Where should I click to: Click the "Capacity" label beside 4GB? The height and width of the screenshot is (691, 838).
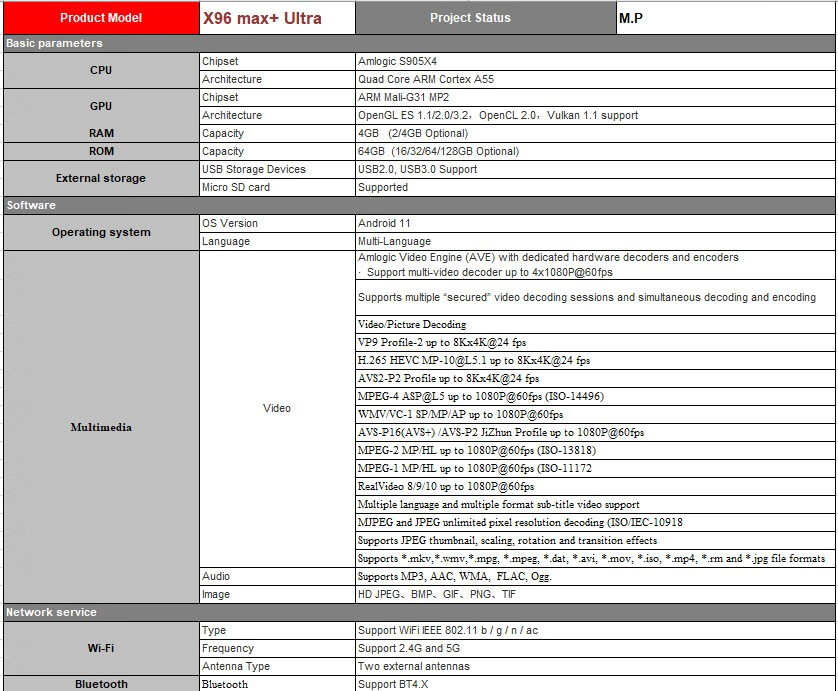tap(277, 133)
